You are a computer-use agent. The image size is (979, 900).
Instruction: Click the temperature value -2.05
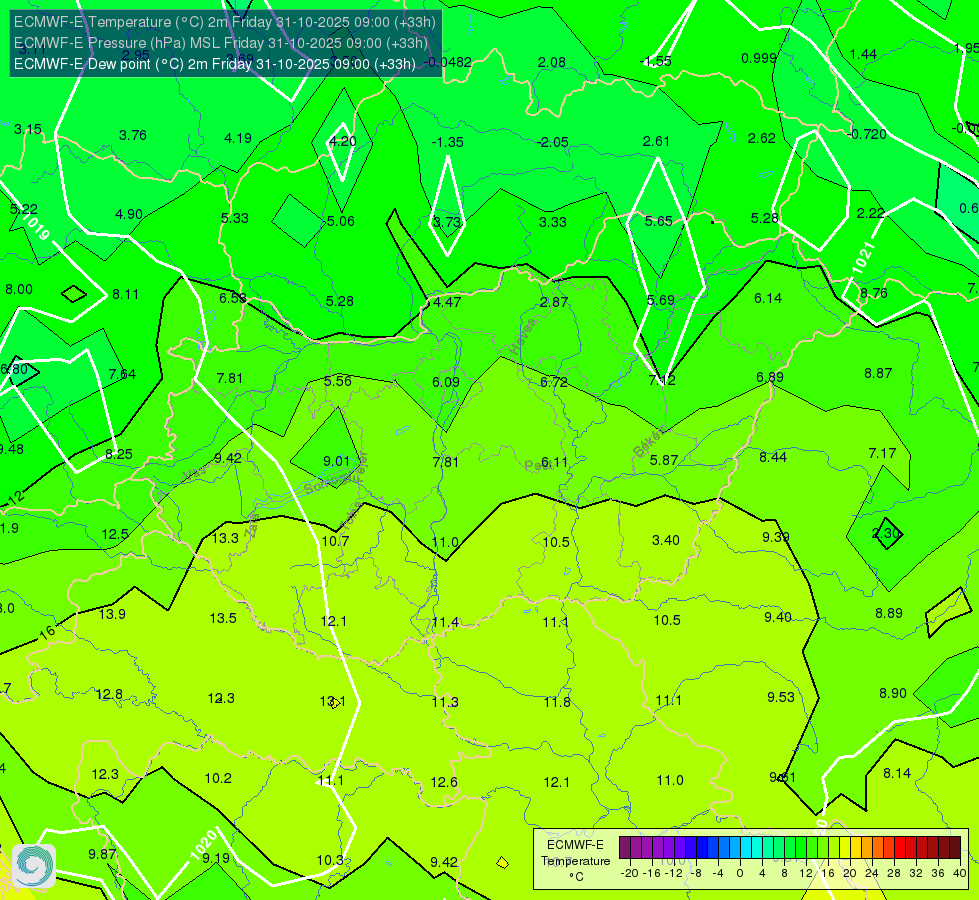click(553, 142)
